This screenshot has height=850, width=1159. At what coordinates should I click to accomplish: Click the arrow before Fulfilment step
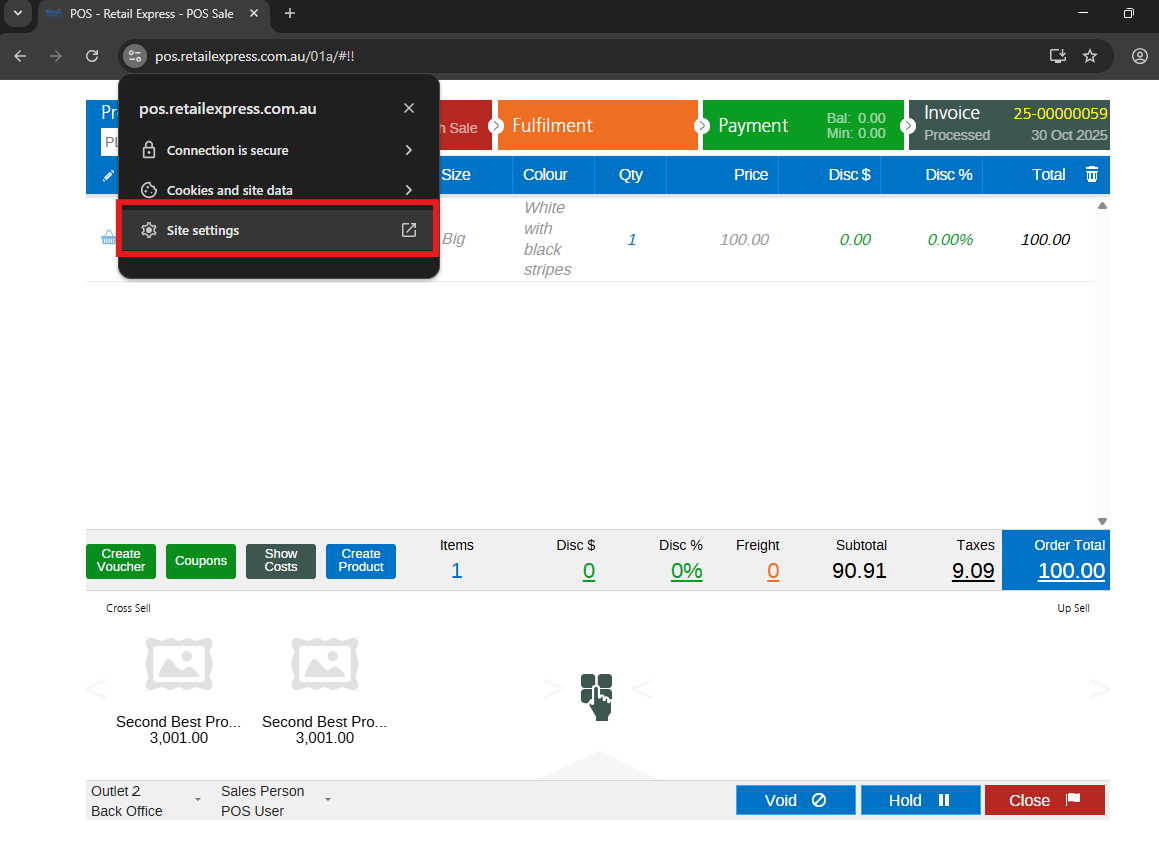pos(496,126)
